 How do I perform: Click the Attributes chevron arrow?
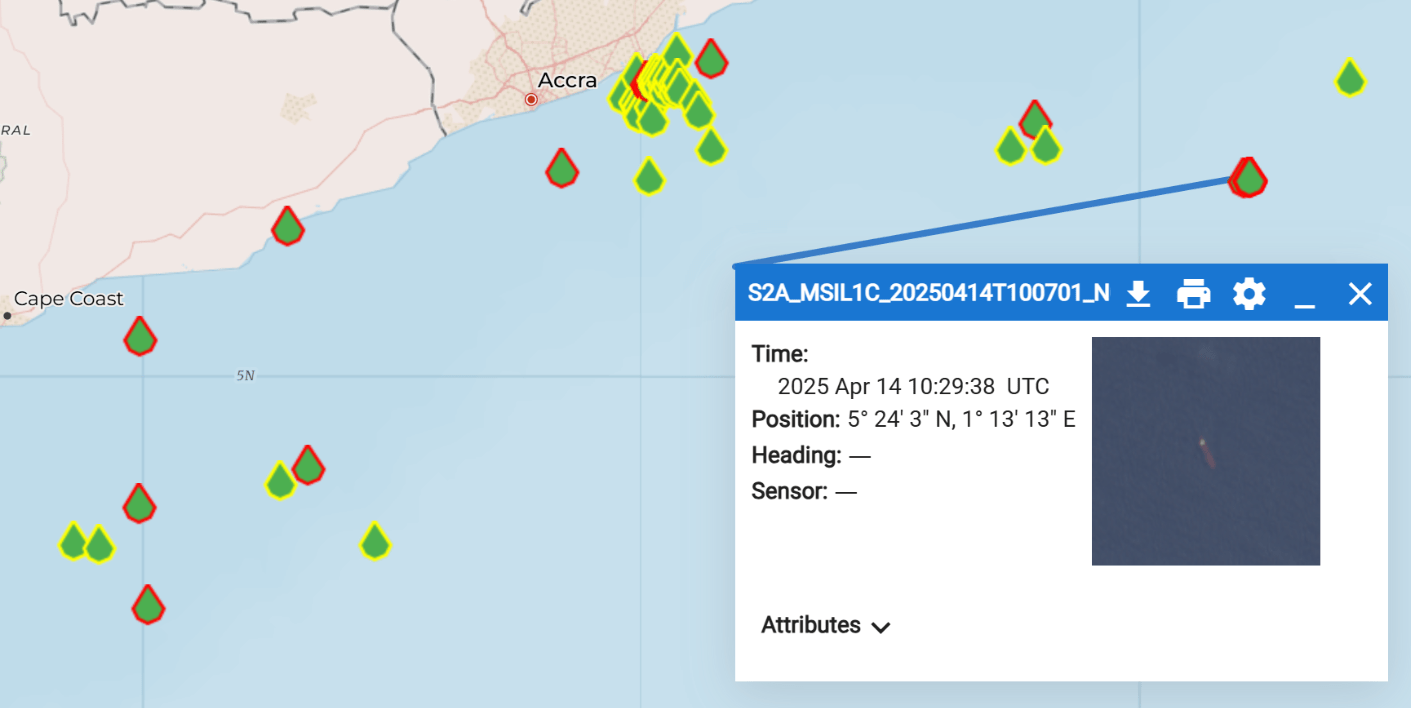tap(881, 628)
